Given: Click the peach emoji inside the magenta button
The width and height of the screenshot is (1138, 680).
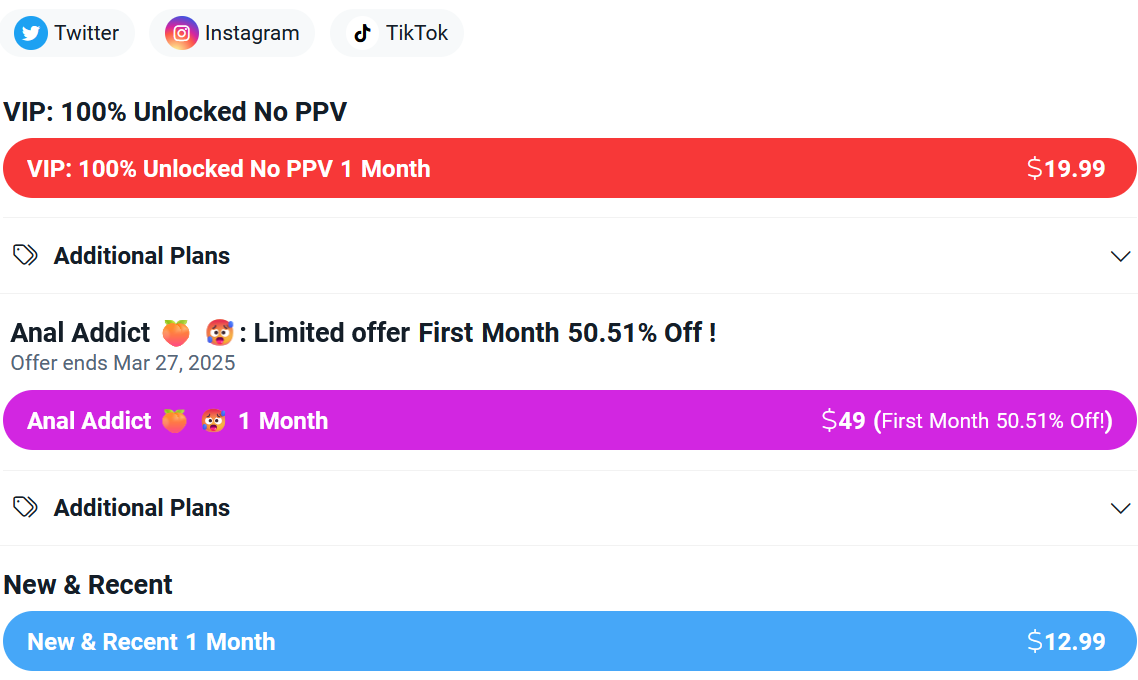Looking at the screenshot, I should (174, 421).
